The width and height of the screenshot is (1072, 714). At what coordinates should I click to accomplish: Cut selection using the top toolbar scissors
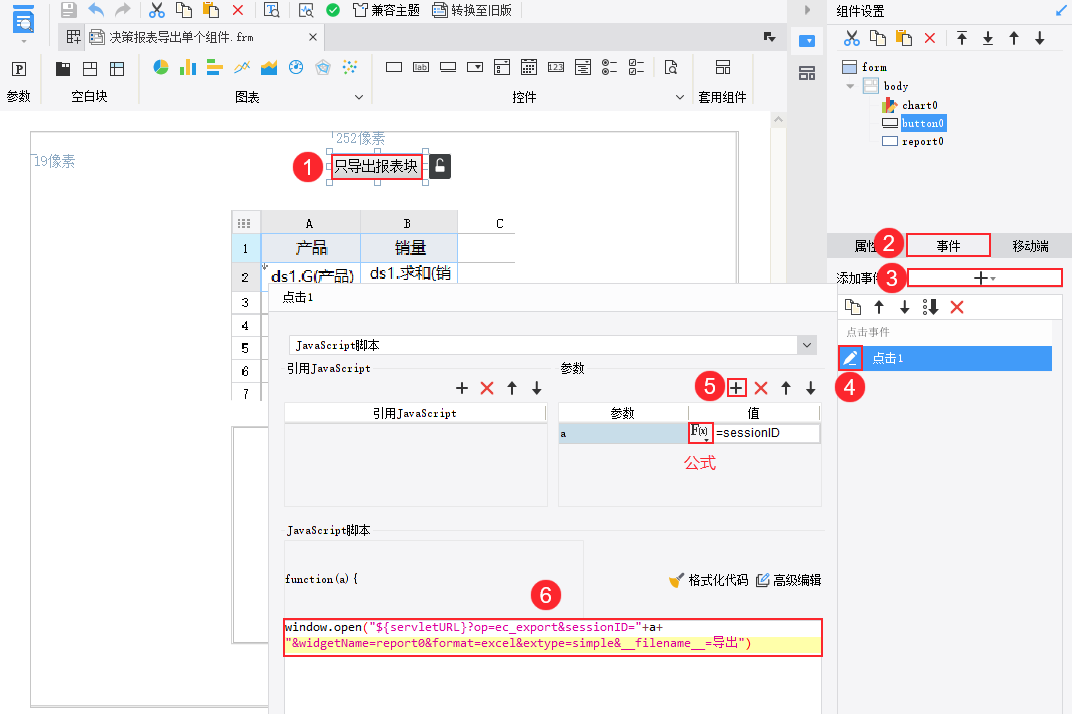[157, 10]
